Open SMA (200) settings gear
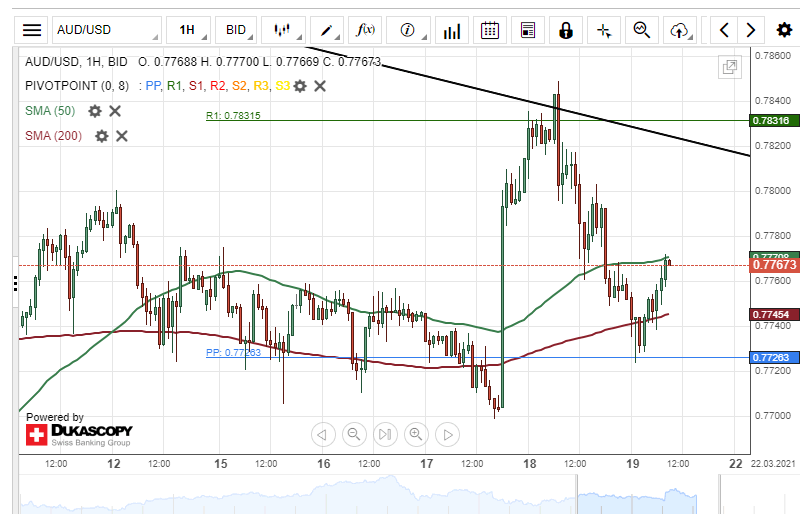The image size is (811, 523). point(101,136)
